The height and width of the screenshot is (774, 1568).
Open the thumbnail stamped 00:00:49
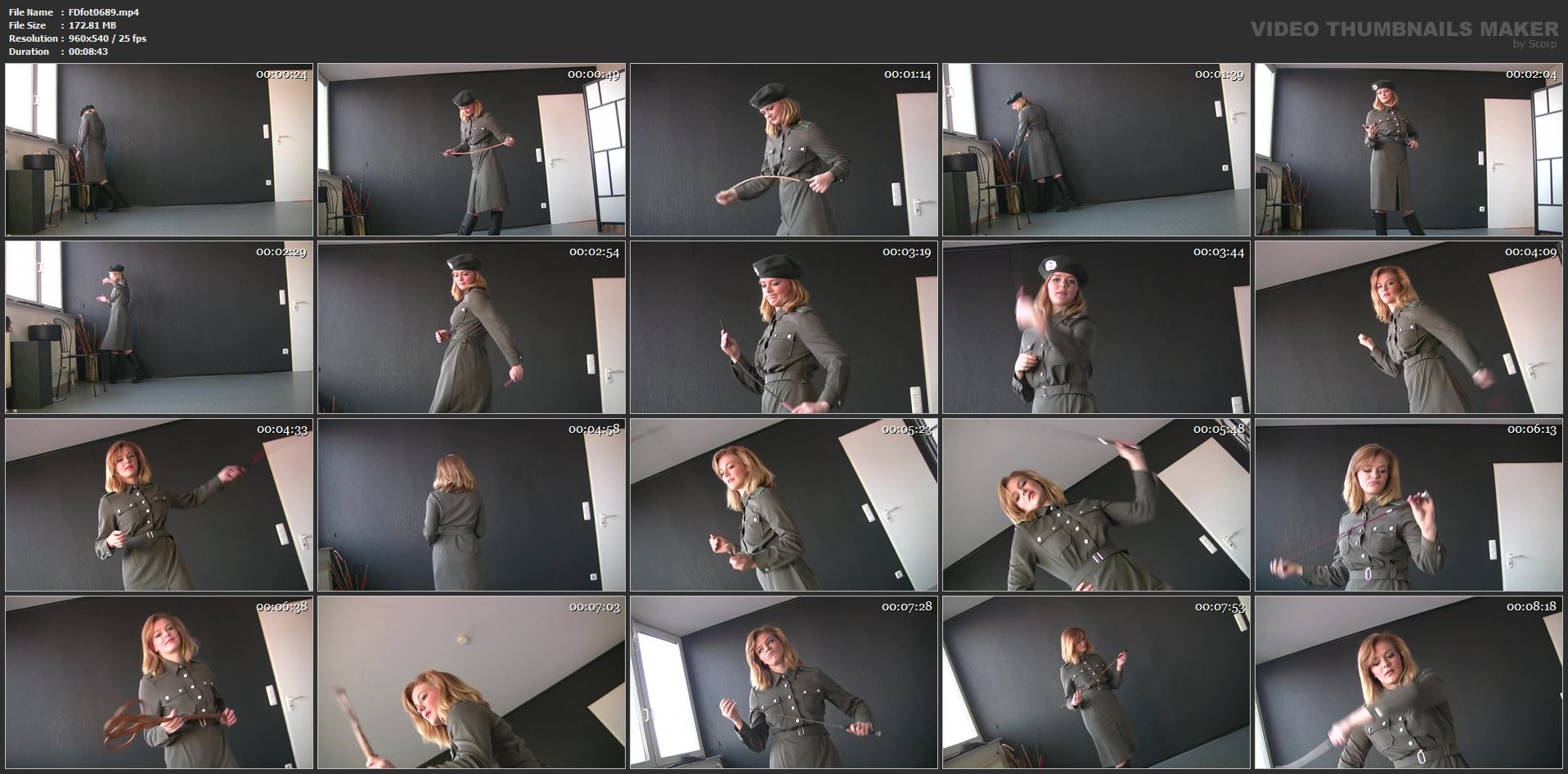click(472, 150)
